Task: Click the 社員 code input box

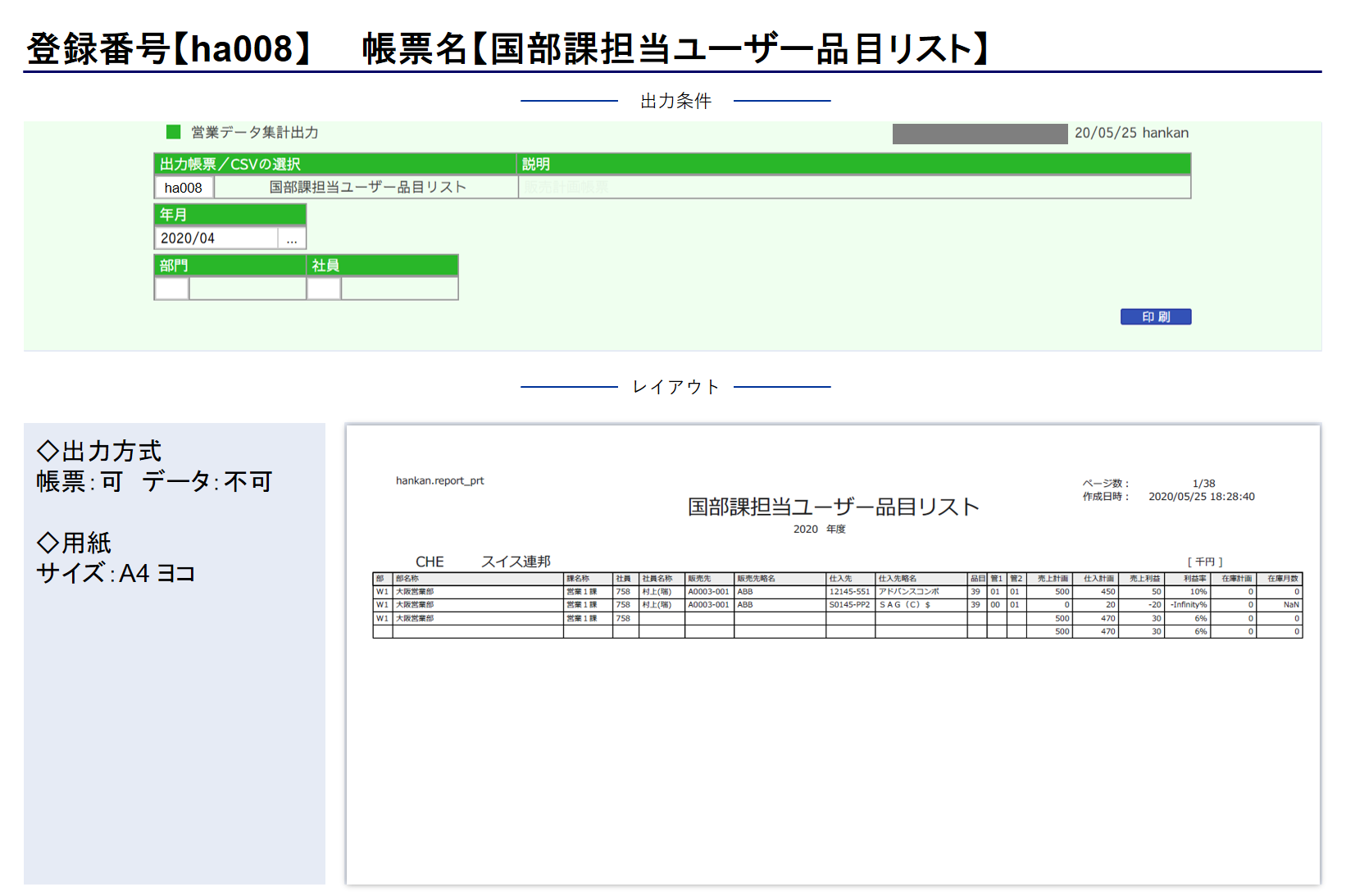Action: click(x=324, y=289)
